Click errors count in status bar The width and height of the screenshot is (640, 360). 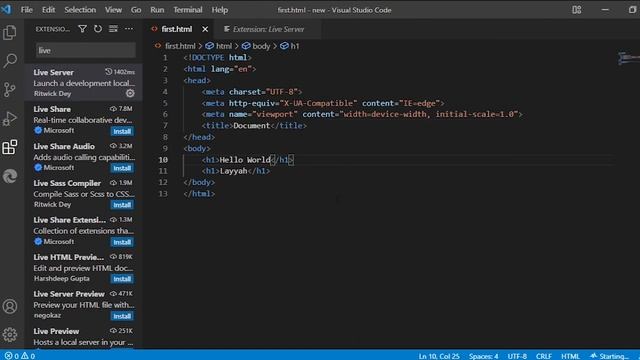coord(12,356)
